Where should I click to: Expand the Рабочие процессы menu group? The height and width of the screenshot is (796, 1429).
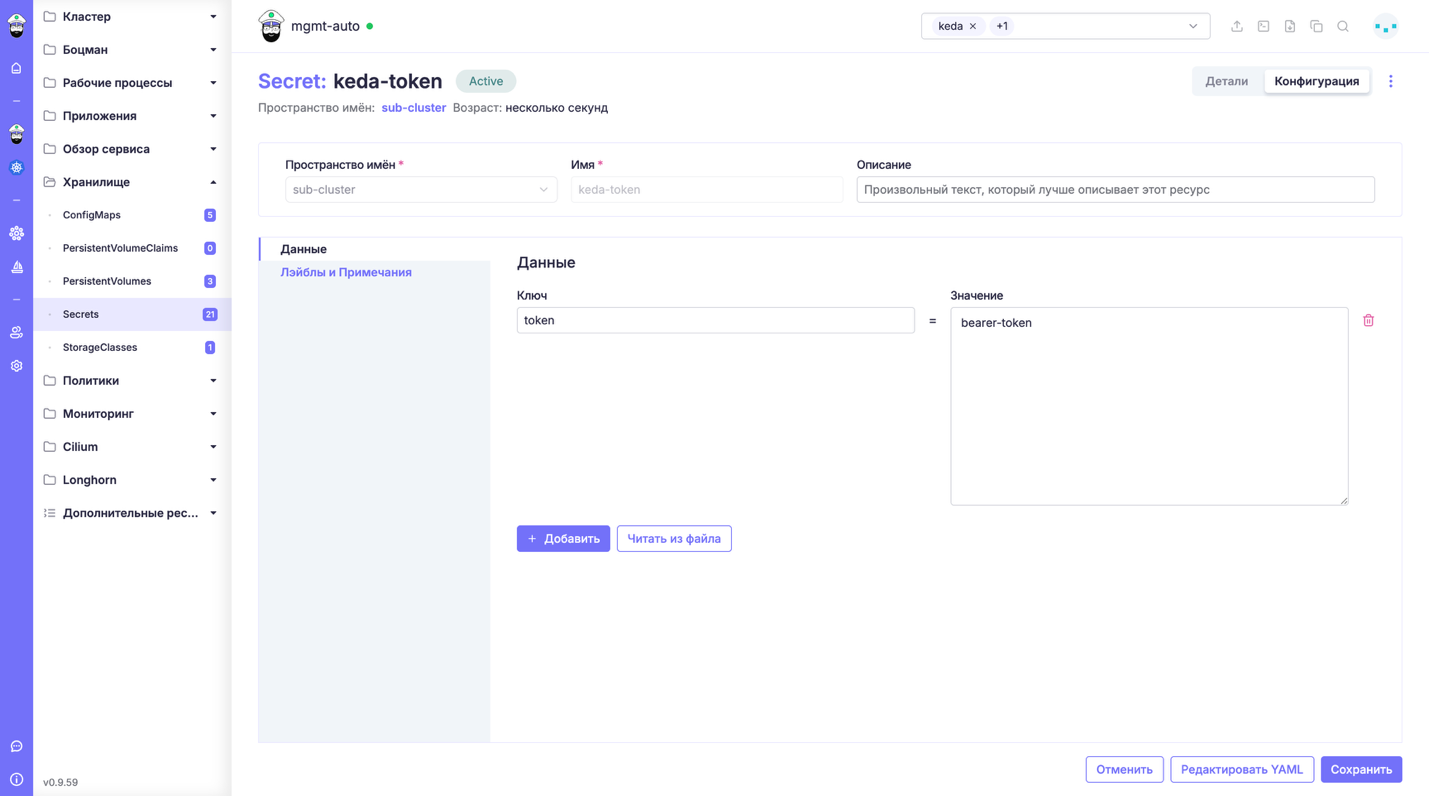[x=132, y=83]
